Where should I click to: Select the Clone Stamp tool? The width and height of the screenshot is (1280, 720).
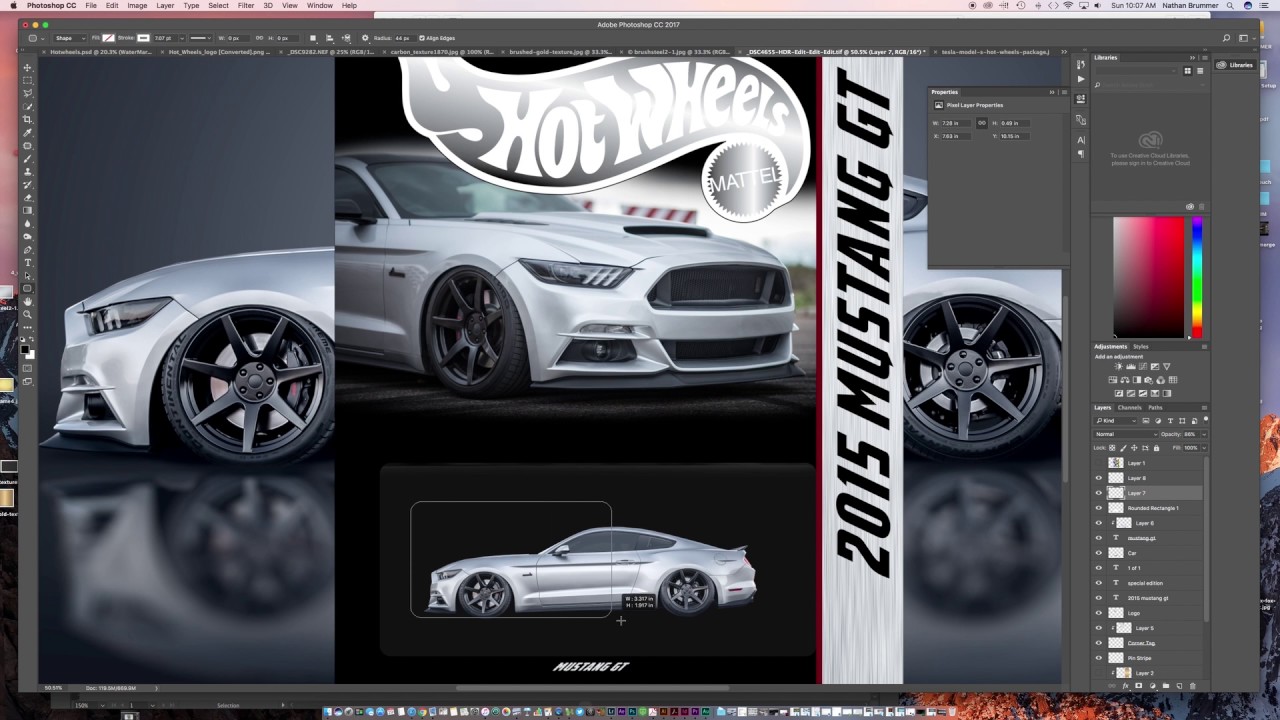click(x=27, y=171)
